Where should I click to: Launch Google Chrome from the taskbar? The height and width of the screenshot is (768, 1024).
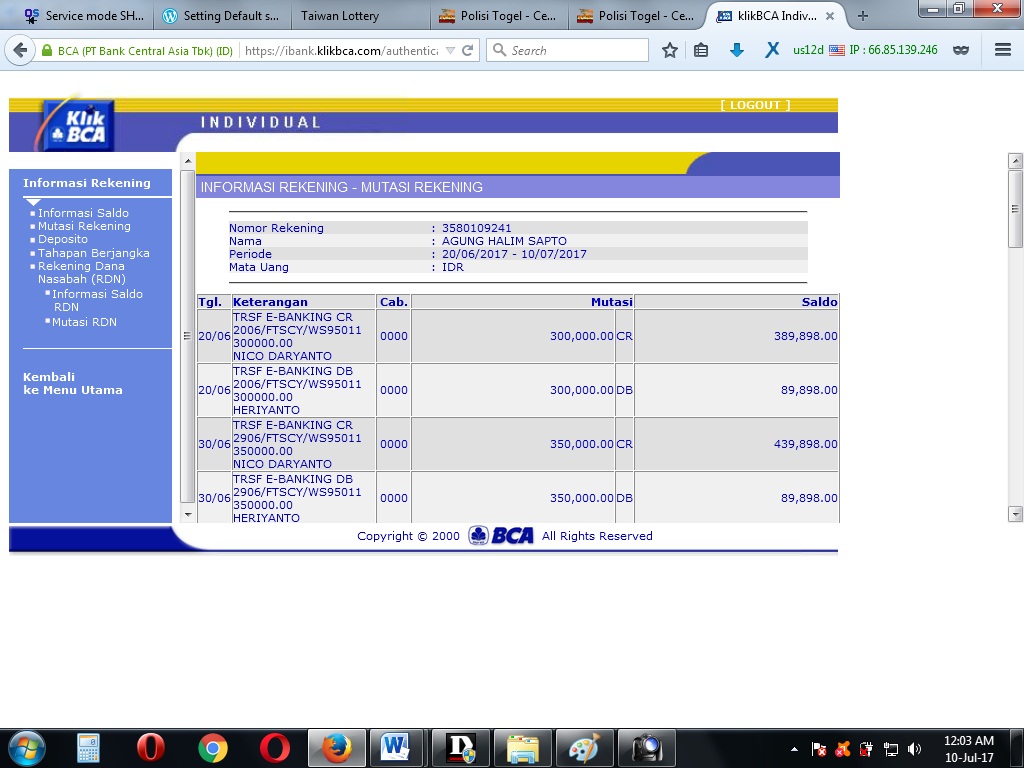point(212,747)
